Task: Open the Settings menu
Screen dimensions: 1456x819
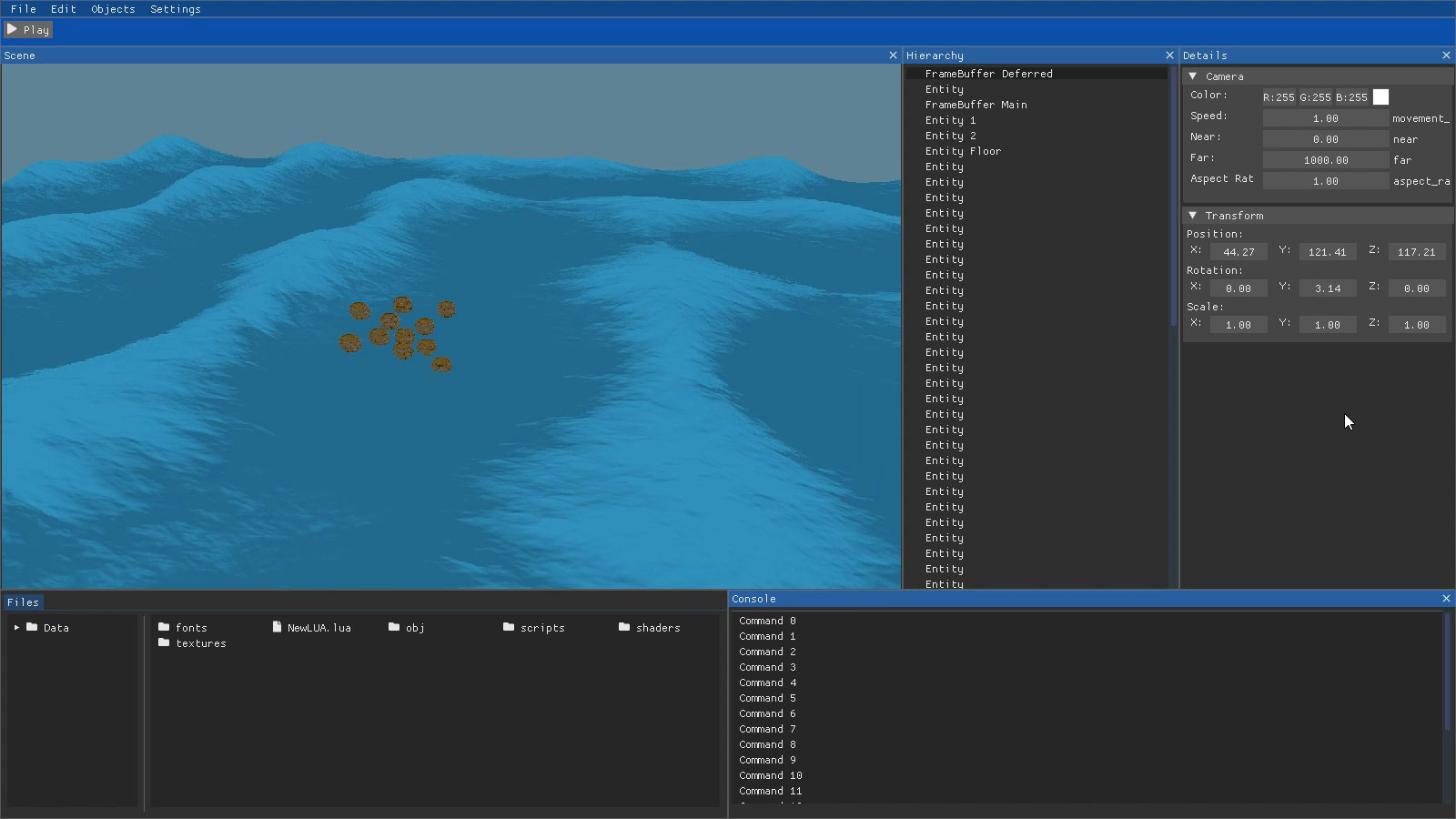Action: (x=176, y=9)
